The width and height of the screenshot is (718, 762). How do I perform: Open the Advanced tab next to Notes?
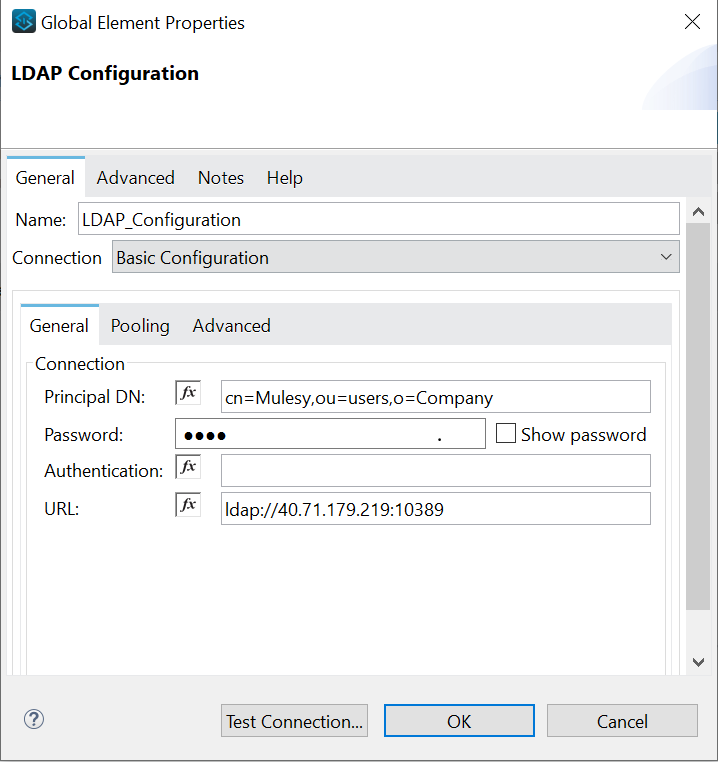coord(135,178)
